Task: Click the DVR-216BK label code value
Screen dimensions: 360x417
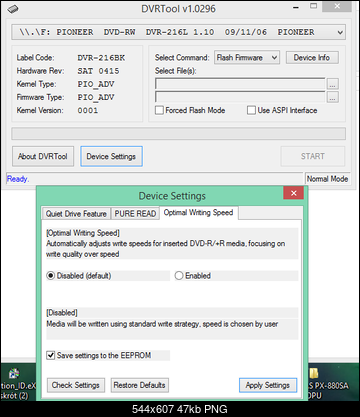Action: coord(101,58)
